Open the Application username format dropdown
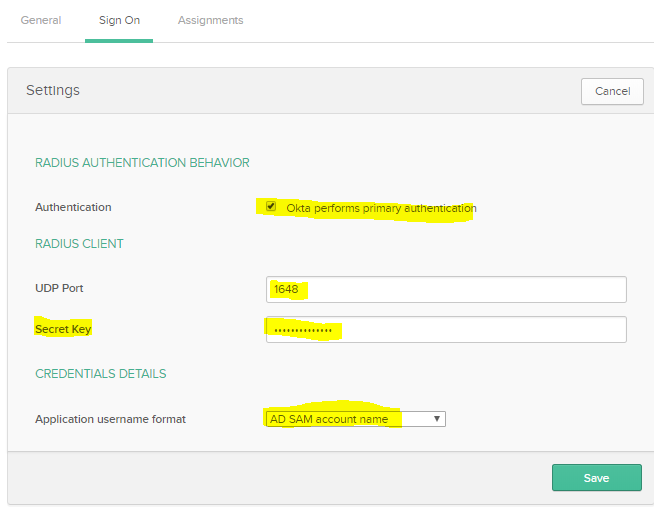This screenshot has height=509, width=654. (355, 419)
